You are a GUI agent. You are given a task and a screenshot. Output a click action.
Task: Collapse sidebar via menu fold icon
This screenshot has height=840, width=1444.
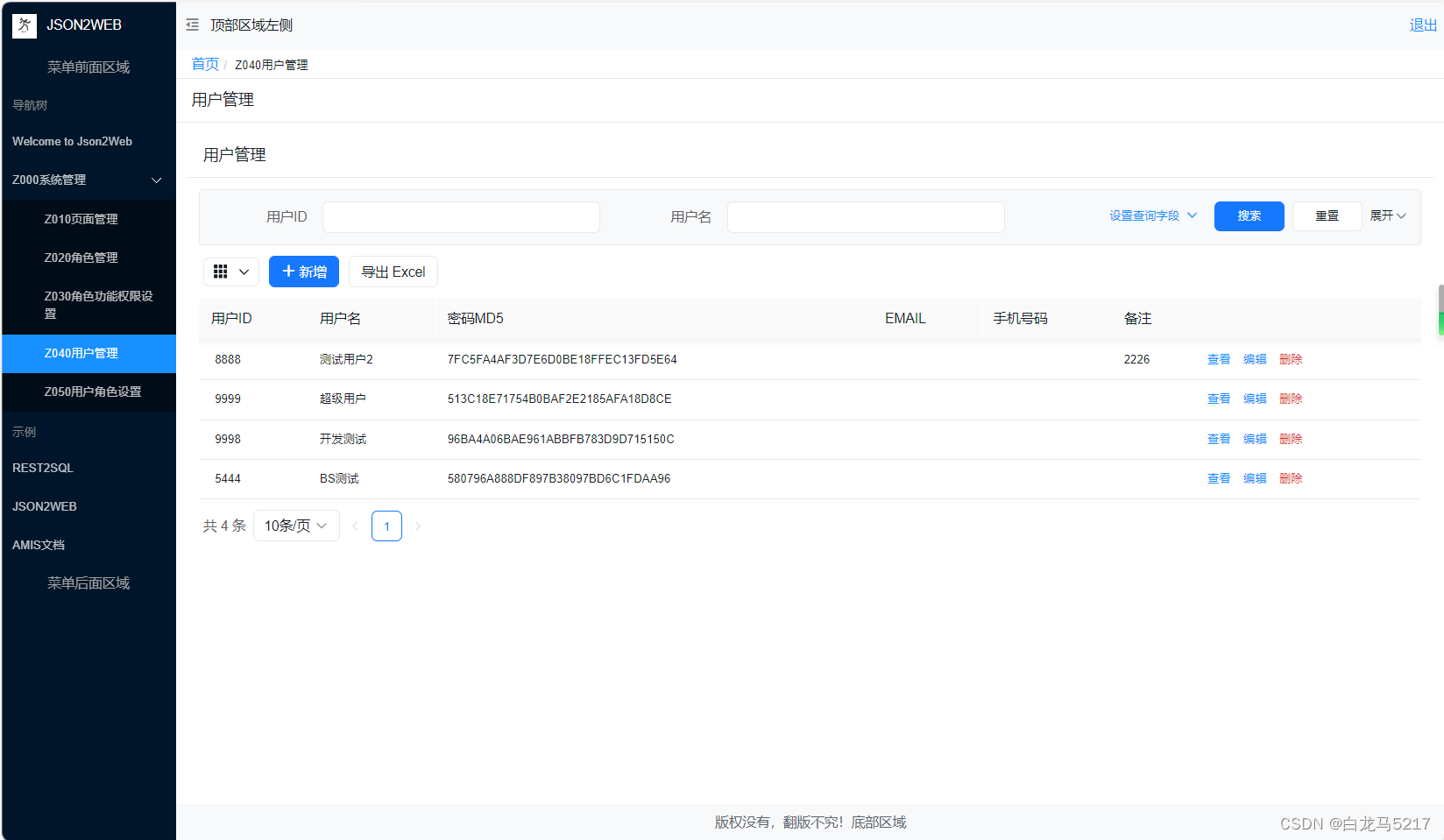(x=193, y=25)
